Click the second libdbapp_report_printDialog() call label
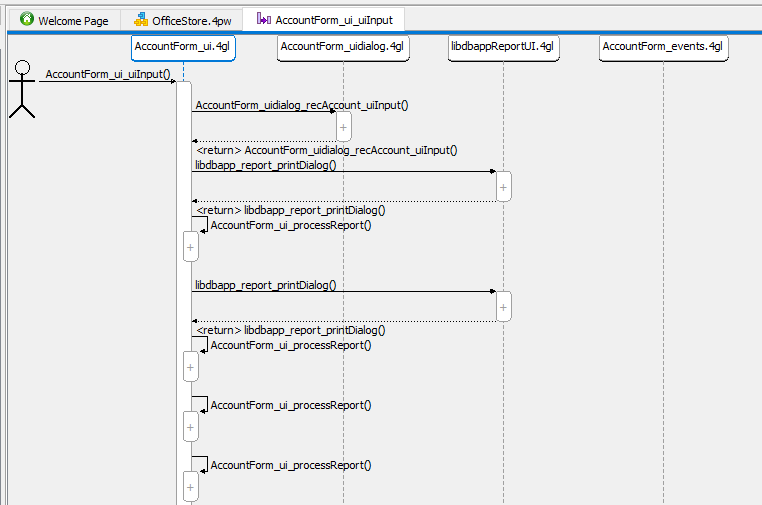762x505 pixels. click(x=266, y=285)
